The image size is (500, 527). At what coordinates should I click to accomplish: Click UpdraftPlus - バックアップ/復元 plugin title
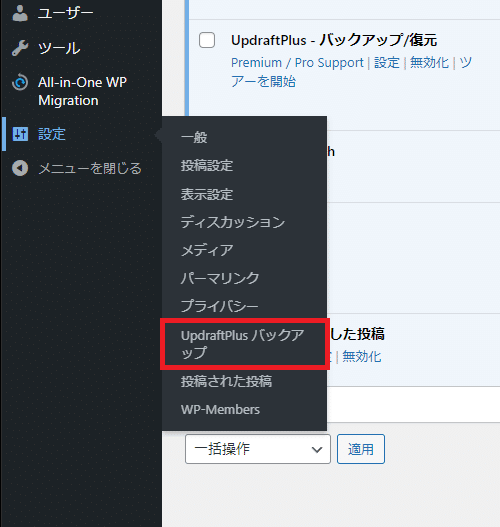334,40
